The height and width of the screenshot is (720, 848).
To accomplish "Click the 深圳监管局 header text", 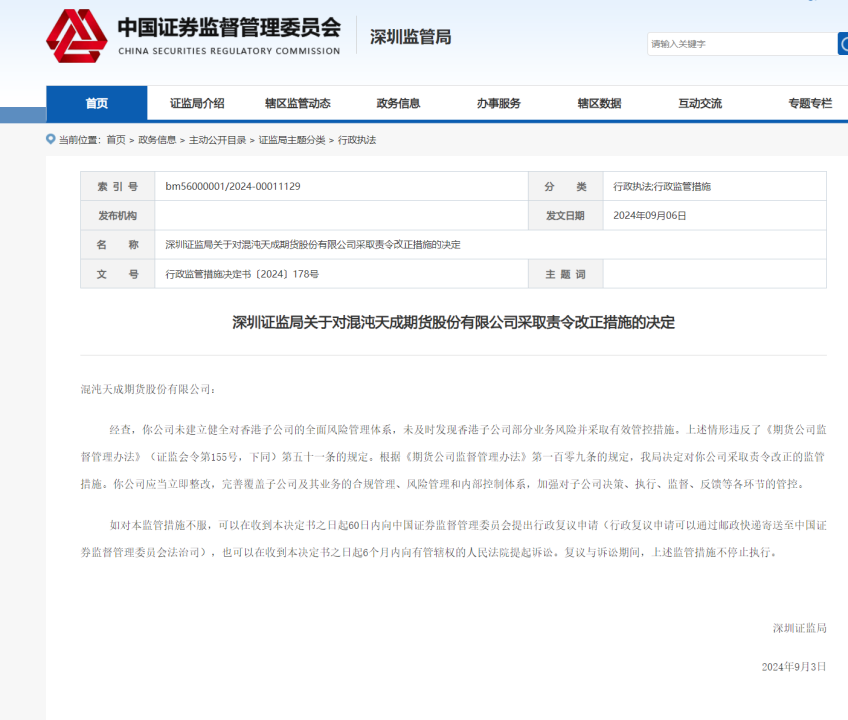I will pyautogui.click(x=410, y=37).
